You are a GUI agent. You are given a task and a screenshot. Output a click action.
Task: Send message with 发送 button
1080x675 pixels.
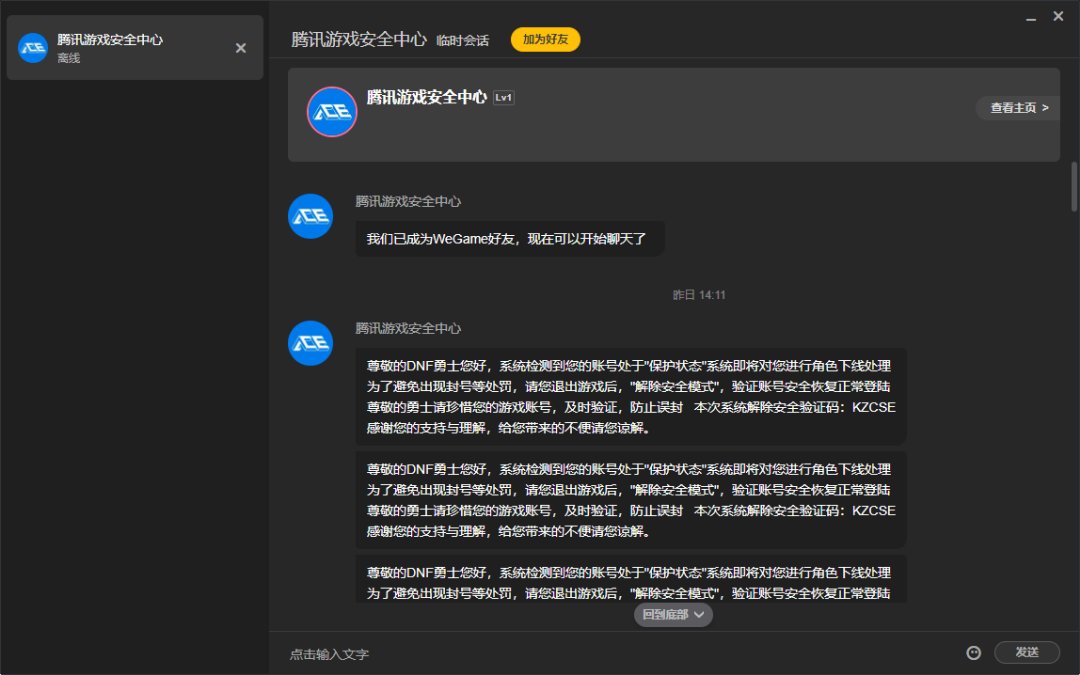point(1027,652)
